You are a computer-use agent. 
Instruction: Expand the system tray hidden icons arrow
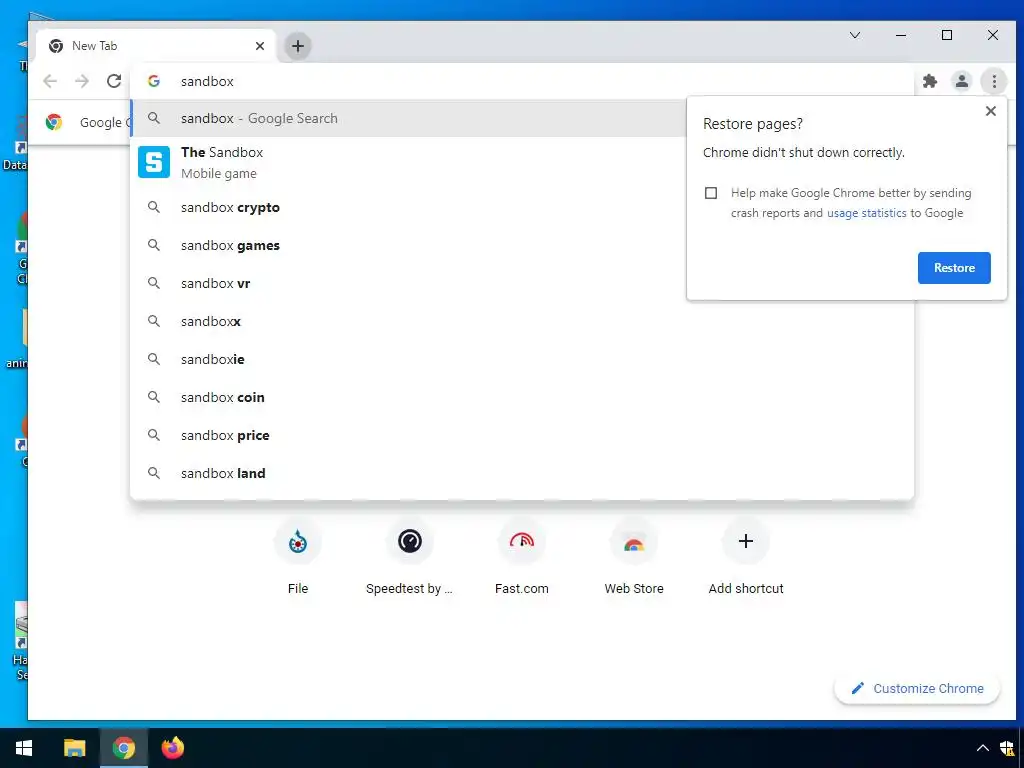click(982, 748)
